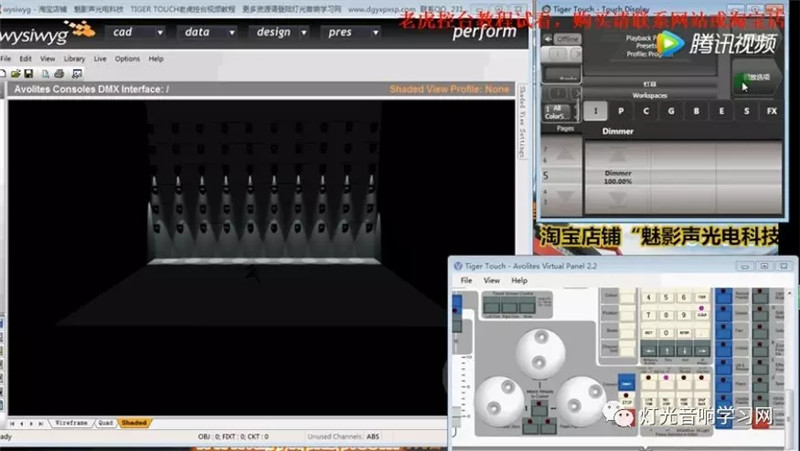This screenshot has height=451, width=800.
Task: Switch to the Quad view tab
Action: (106, 423)
